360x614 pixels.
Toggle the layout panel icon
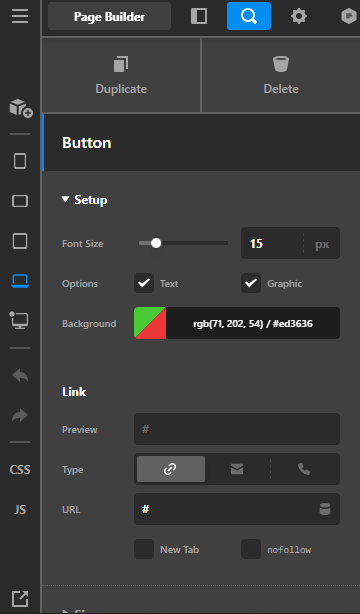(x=199, y=16)
